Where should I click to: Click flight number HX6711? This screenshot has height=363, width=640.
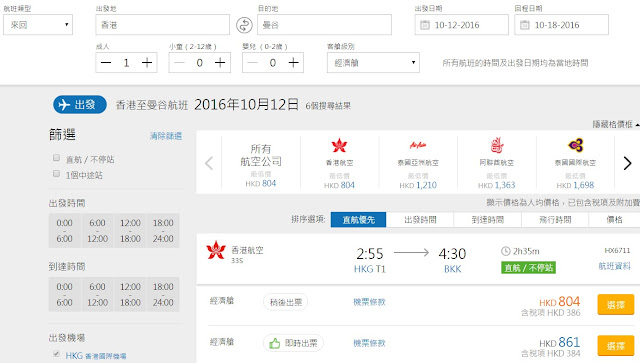(617, 250)
